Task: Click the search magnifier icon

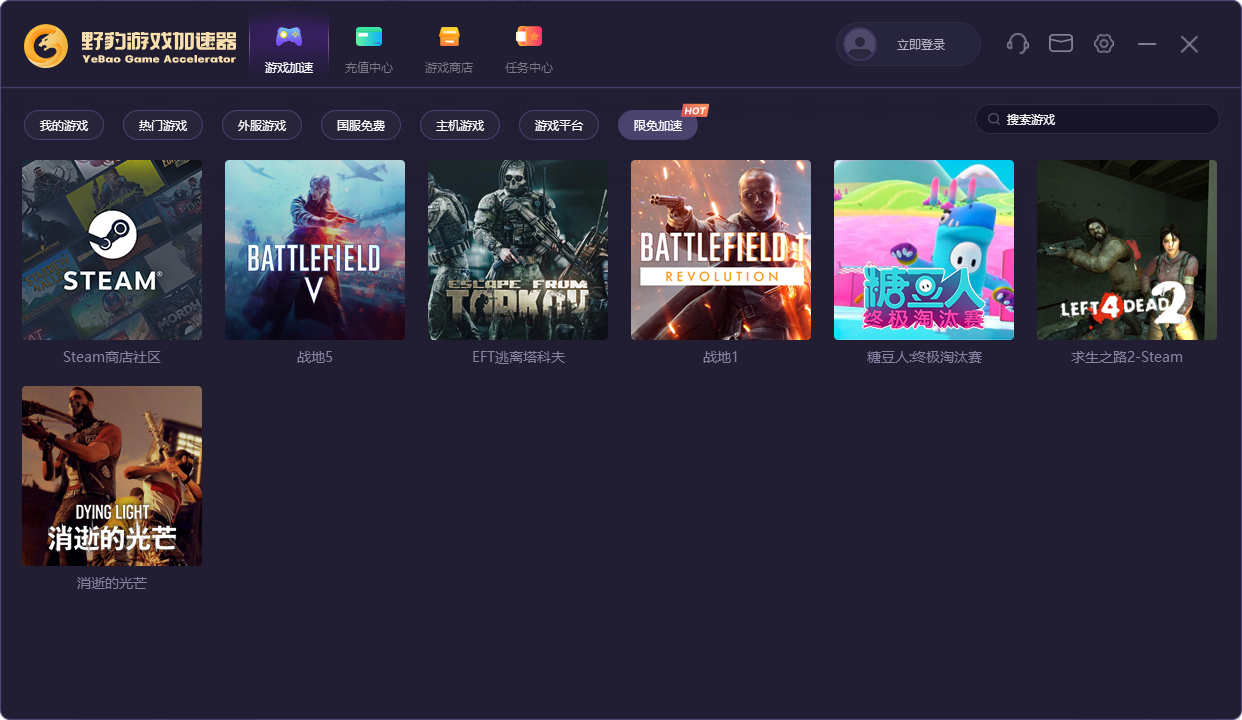Action: pos(994,119)
